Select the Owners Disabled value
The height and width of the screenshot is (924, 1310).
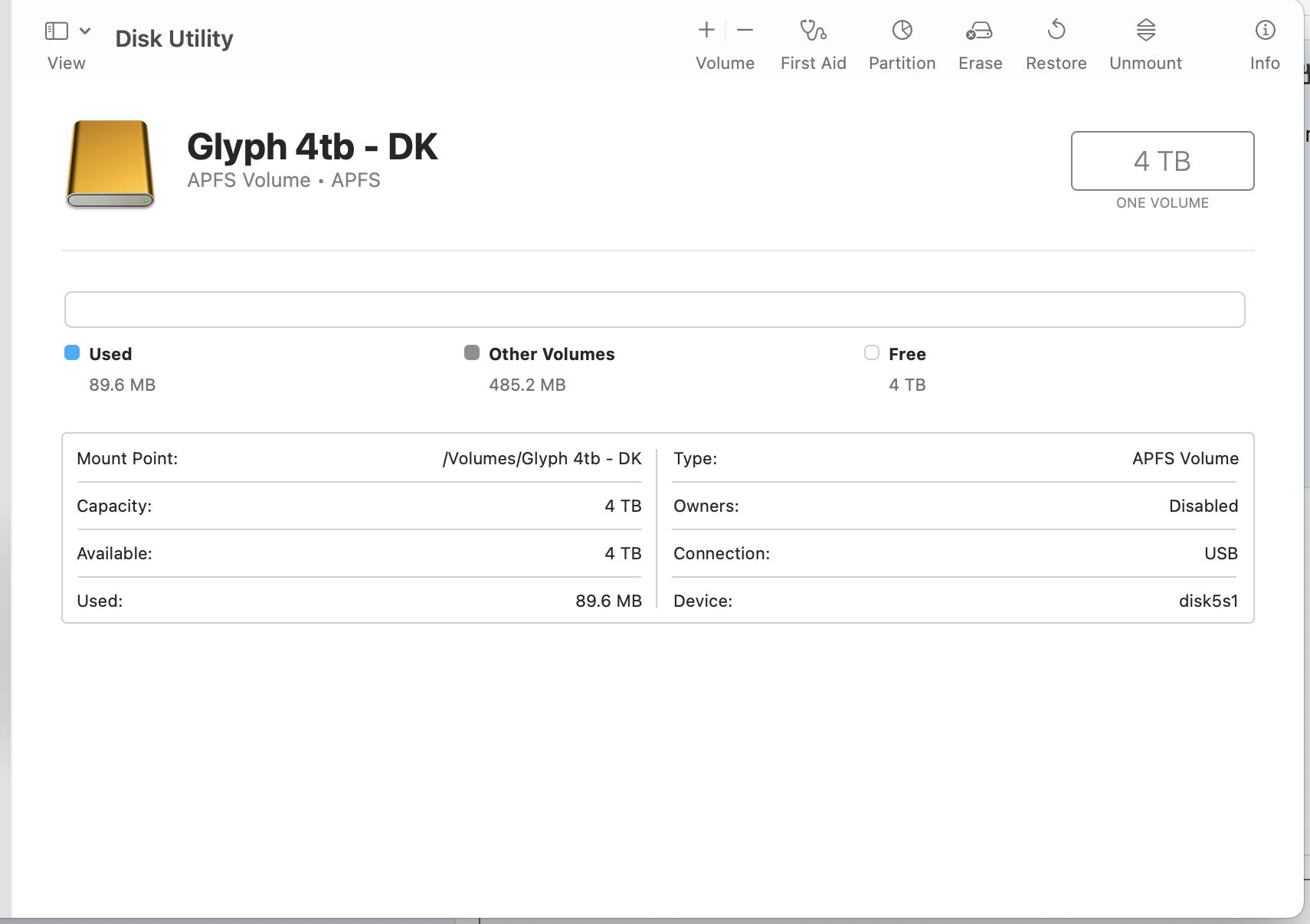(1204, 506)
